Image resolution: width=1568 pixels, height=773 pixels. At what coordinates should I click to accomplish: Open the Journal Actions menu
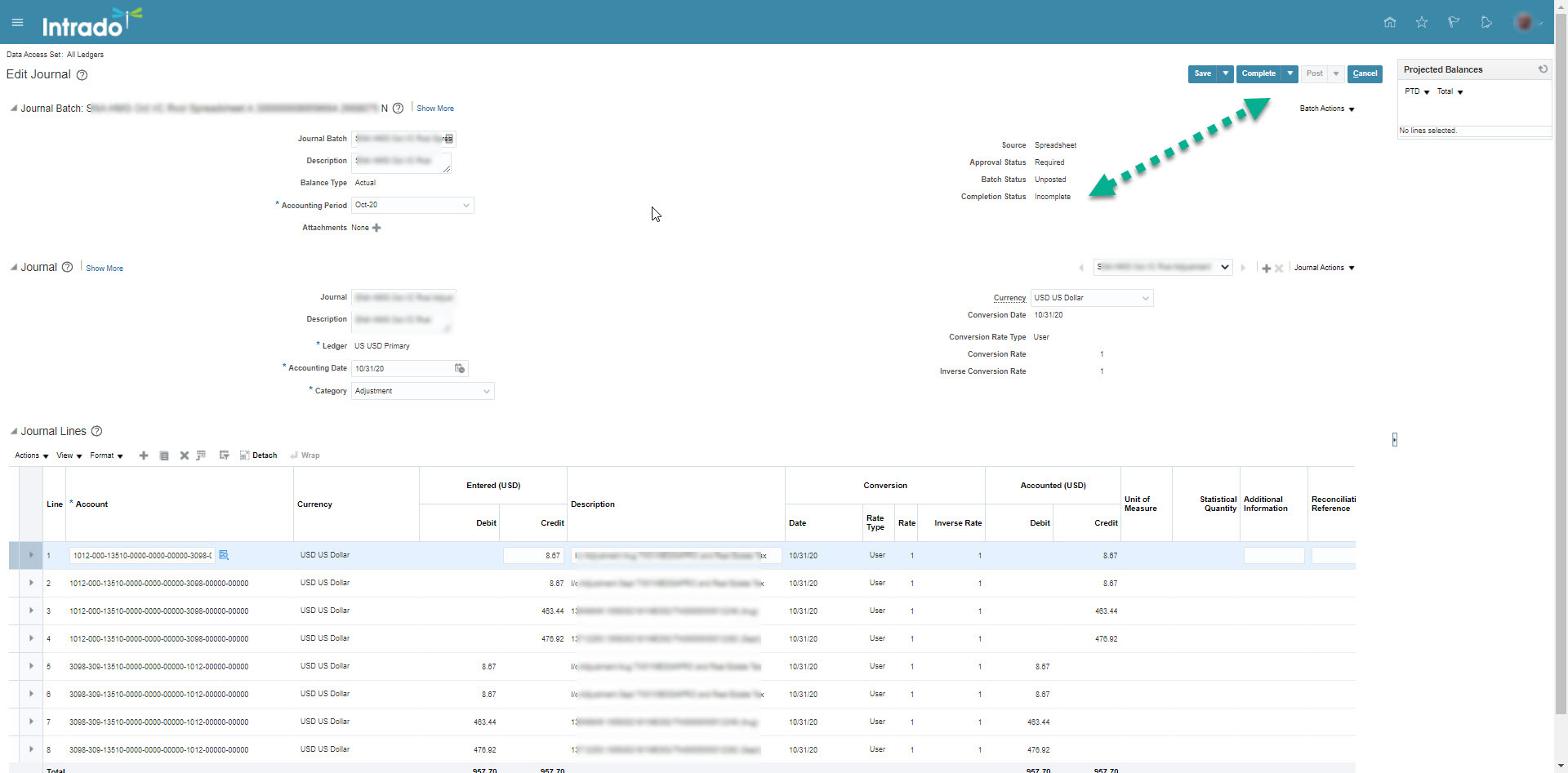(1324, 268)
